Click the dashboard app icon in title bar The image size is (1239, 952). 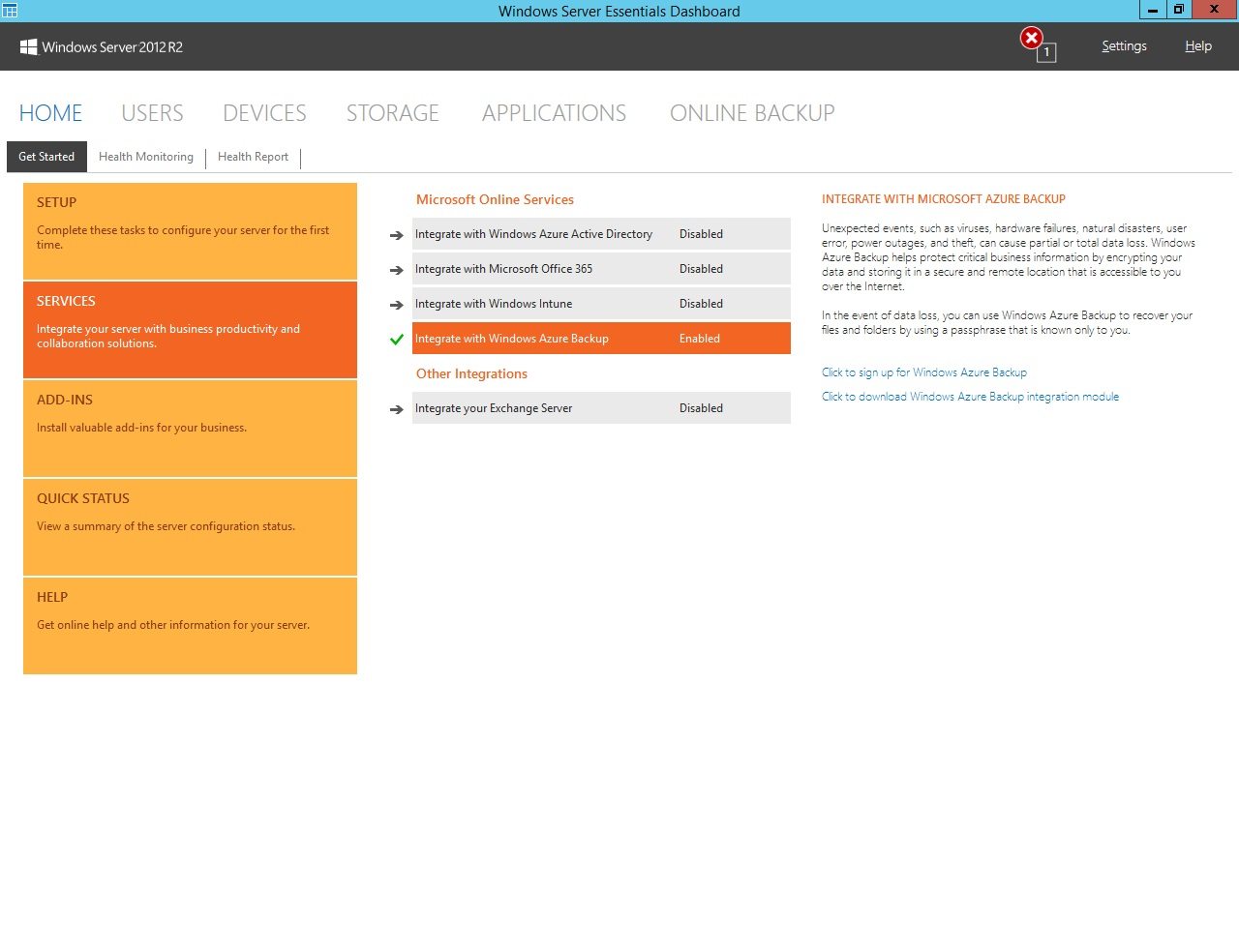click(10, 11)
